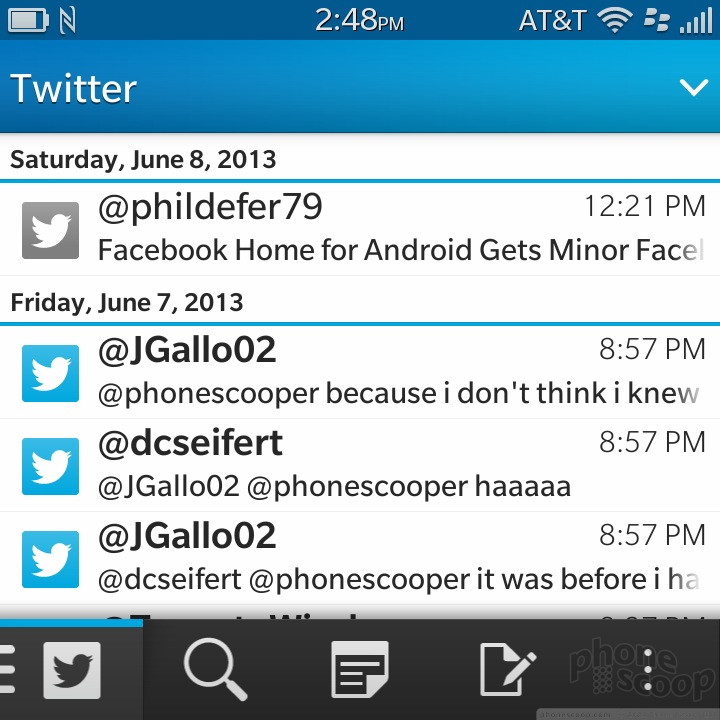
Task: Open the @JGallo02 tweet mentioning @dcseifert
Action: pos(360,558)
